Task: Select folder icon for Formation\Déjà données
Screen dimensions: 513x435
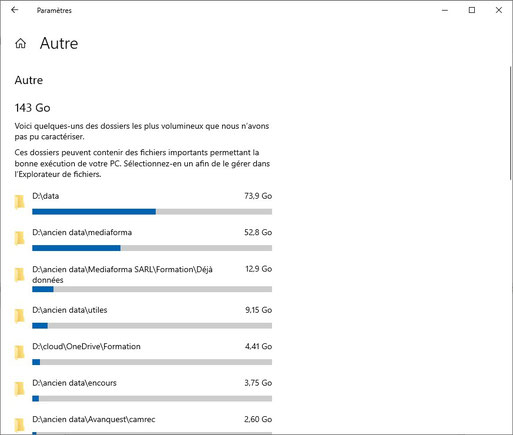Action: pos(19,275)
